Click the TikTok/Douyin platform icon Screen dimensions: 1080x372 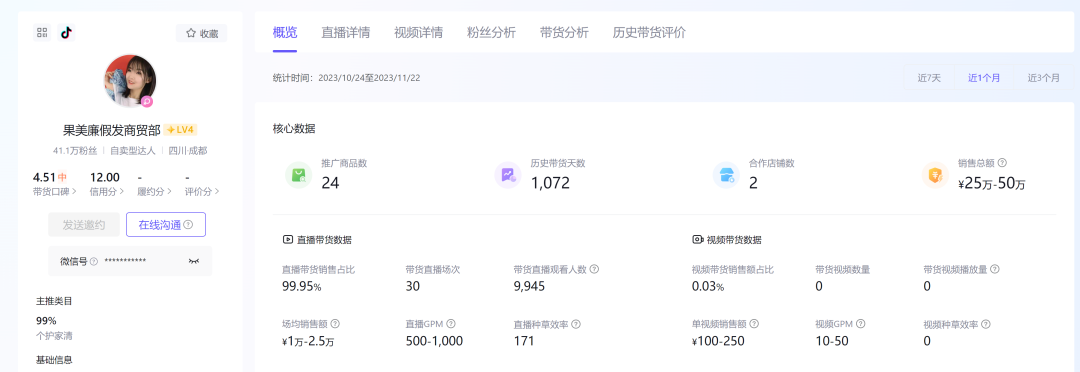click(66, 32)
